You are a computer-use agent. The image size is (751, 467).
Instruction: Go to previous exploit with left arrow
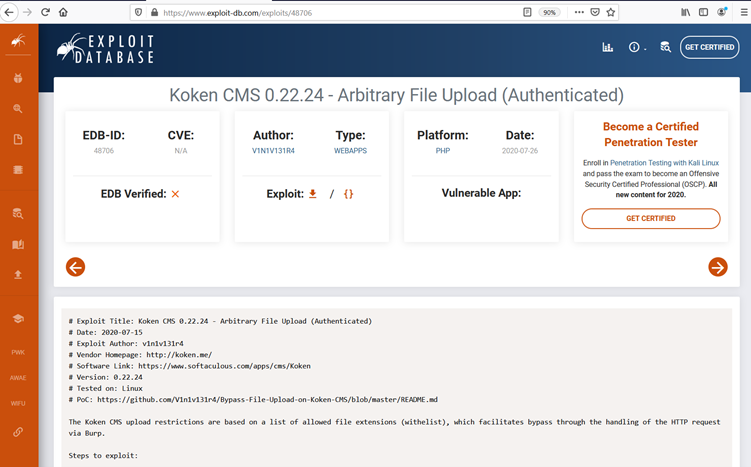75,266
